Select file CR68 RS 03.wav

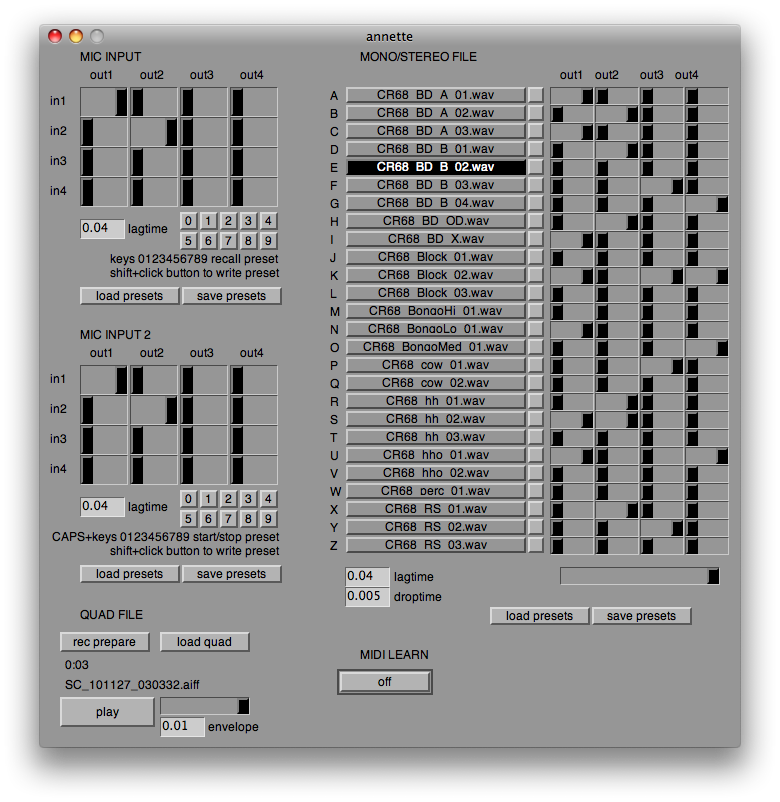coord(436,545)
